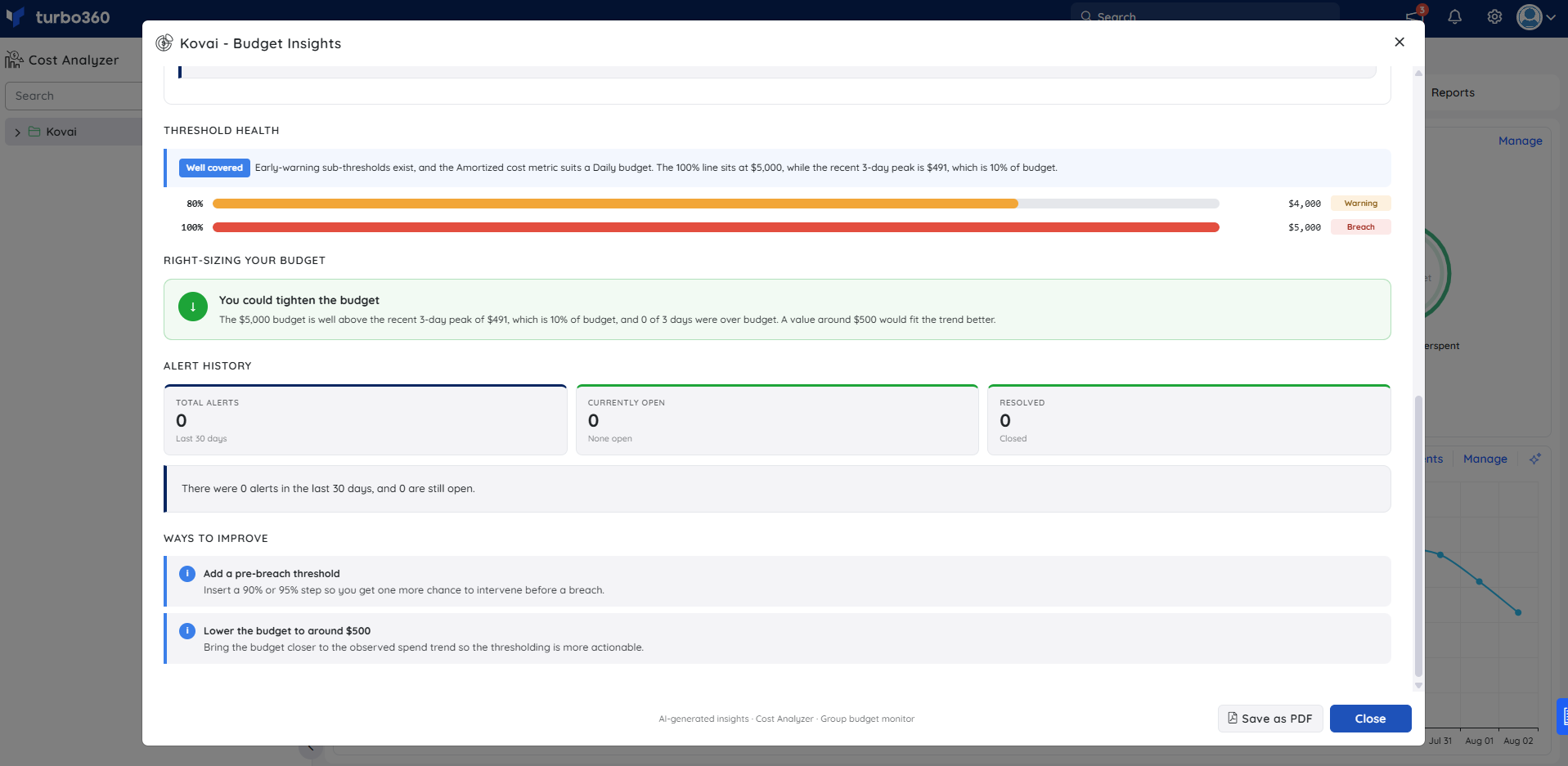Viewport: 1568px width, 766px height.
Task: Click the "Lower the budget to around $500" suggestion
Action: click(x=777, y=638)
